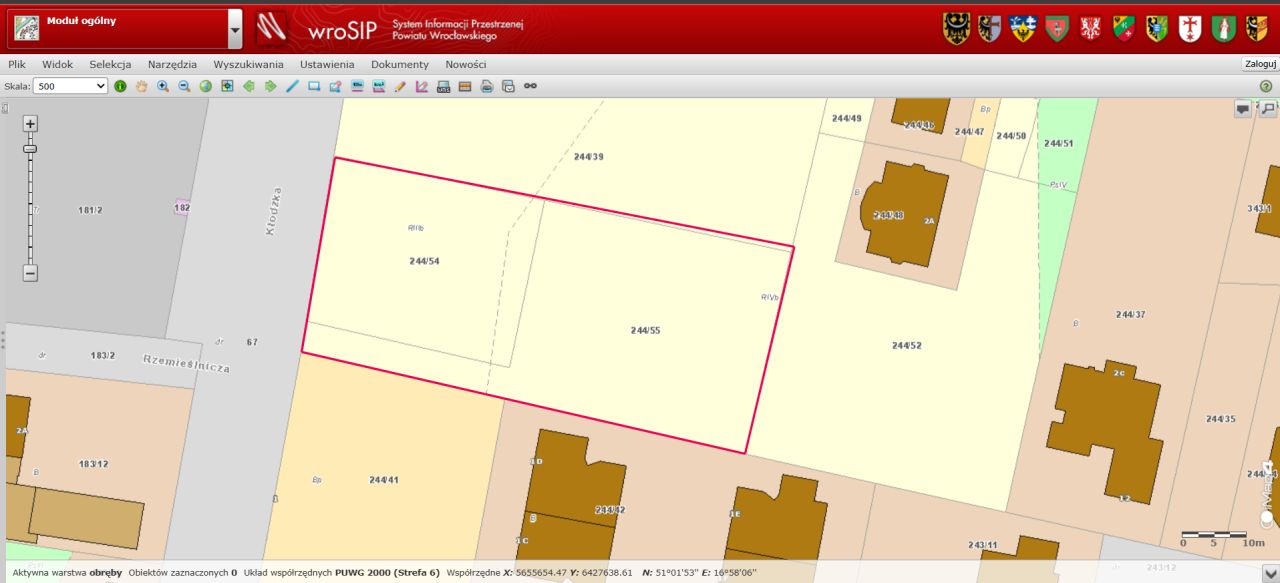Click the first blue map-label icon
The height and width of the screenshot is (583, 1280).
click(357, 86)
